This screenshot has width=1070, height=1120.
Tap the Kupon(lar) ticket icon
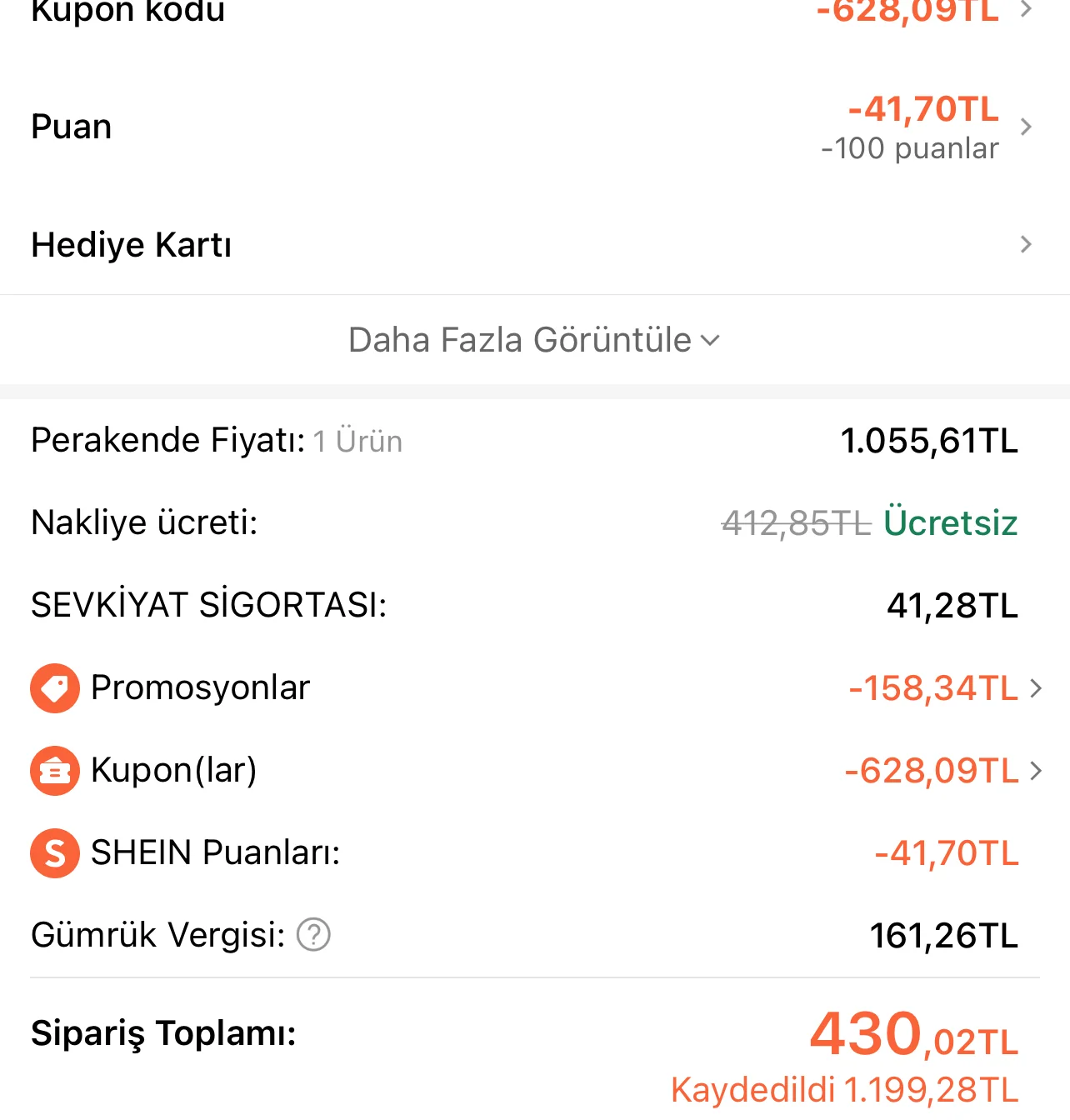(x=55, y=771)
